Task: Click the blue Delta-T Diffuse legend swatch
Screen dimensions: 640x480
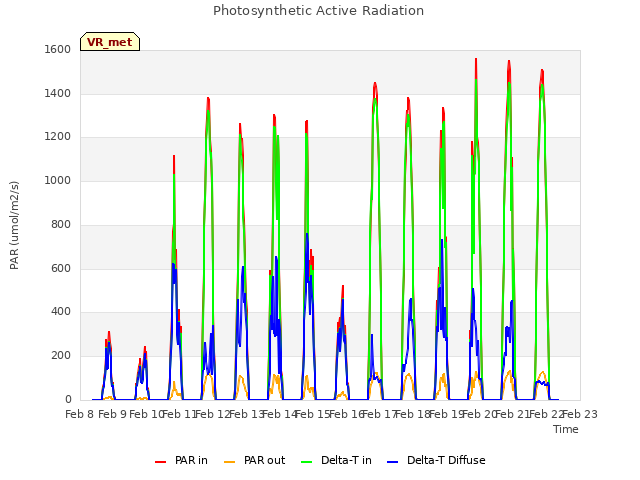Action: [392, 462]
